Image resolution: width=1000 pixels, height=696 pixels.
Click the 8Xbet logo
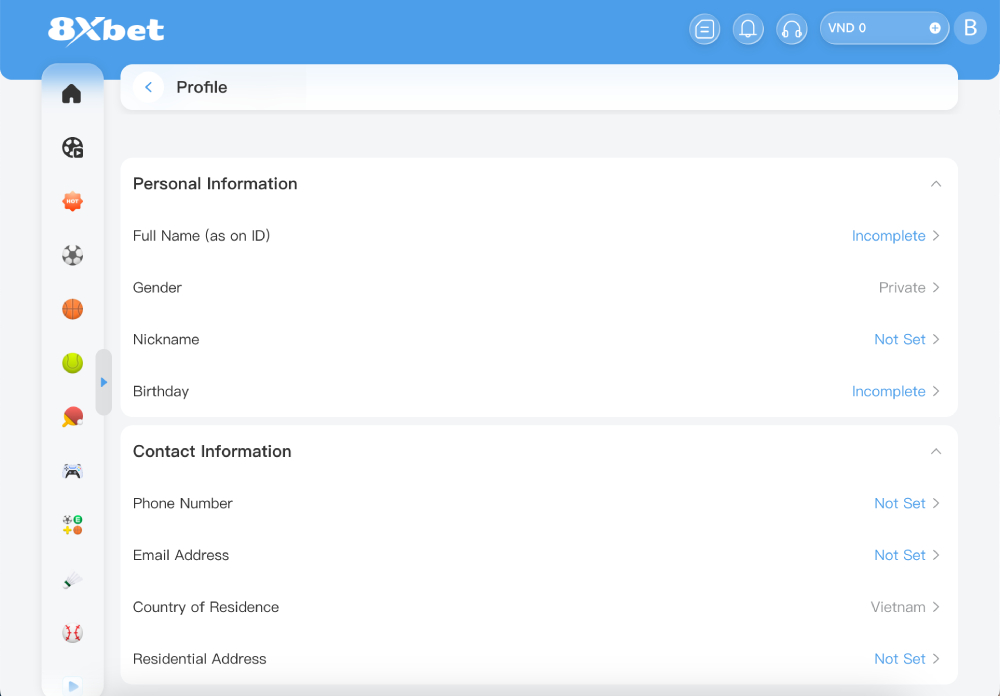click(106, 30)
